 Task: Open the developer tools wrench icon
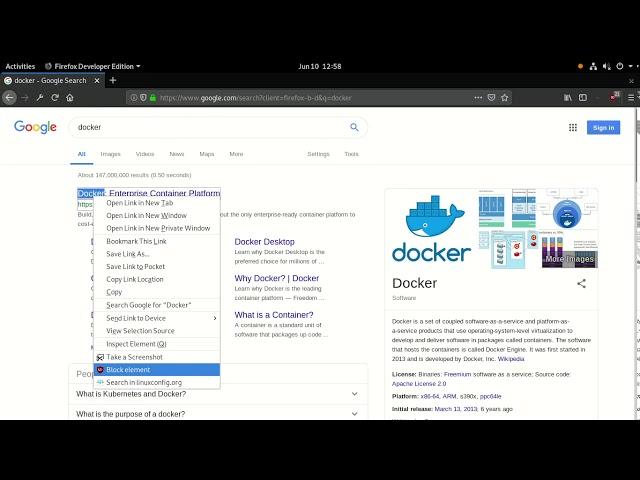(40, 98)
